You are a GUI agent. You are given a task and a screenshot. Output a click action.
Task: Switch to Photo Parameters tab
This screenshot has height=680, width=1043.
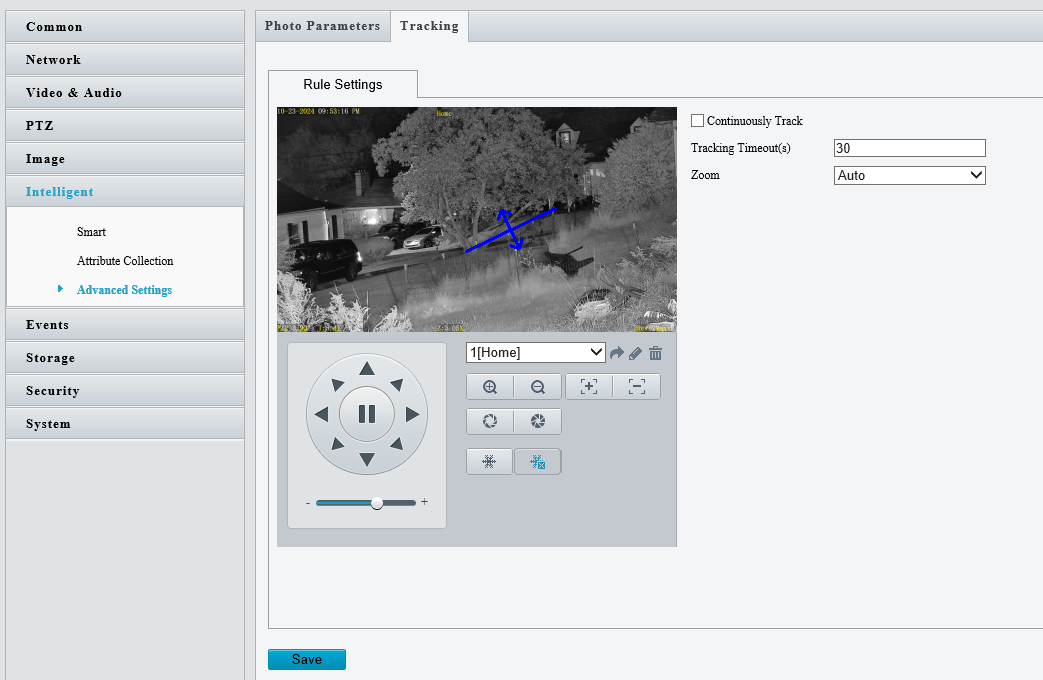click(x=323, y=26)
